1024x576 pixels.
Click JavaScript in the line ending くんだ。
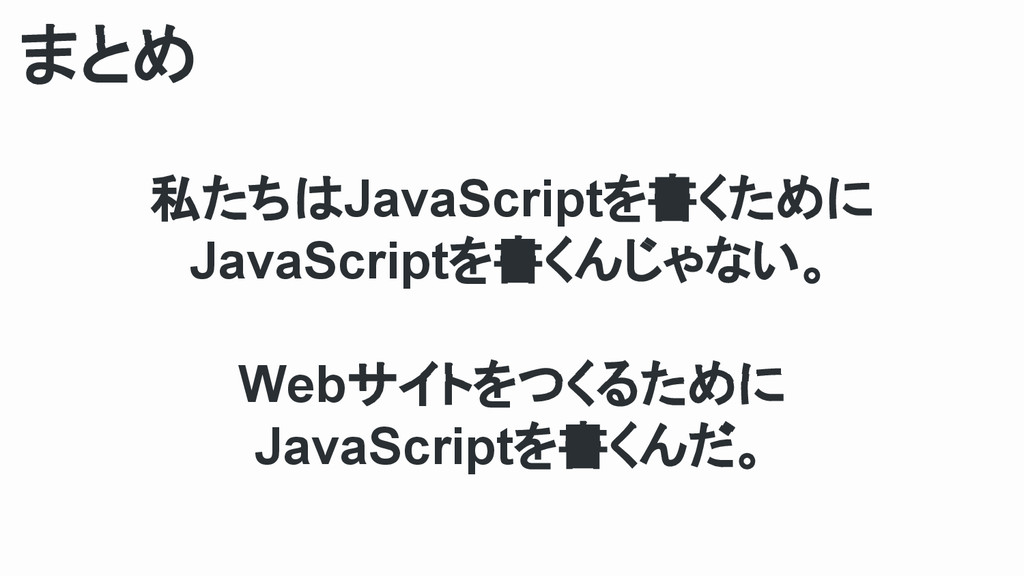coord(385,449)
